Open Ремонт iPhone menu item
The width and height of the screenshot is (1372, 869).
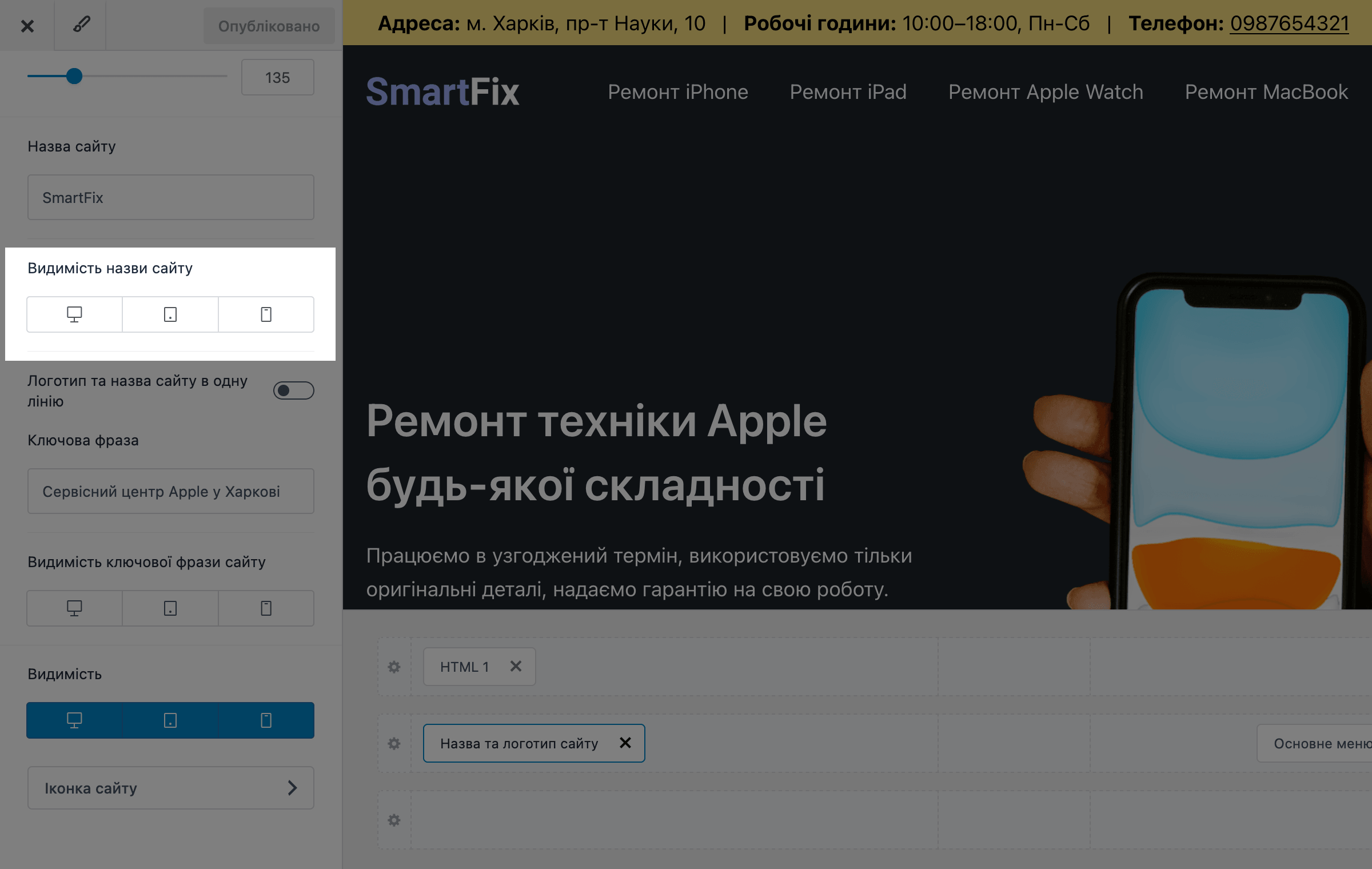[678, 92]
